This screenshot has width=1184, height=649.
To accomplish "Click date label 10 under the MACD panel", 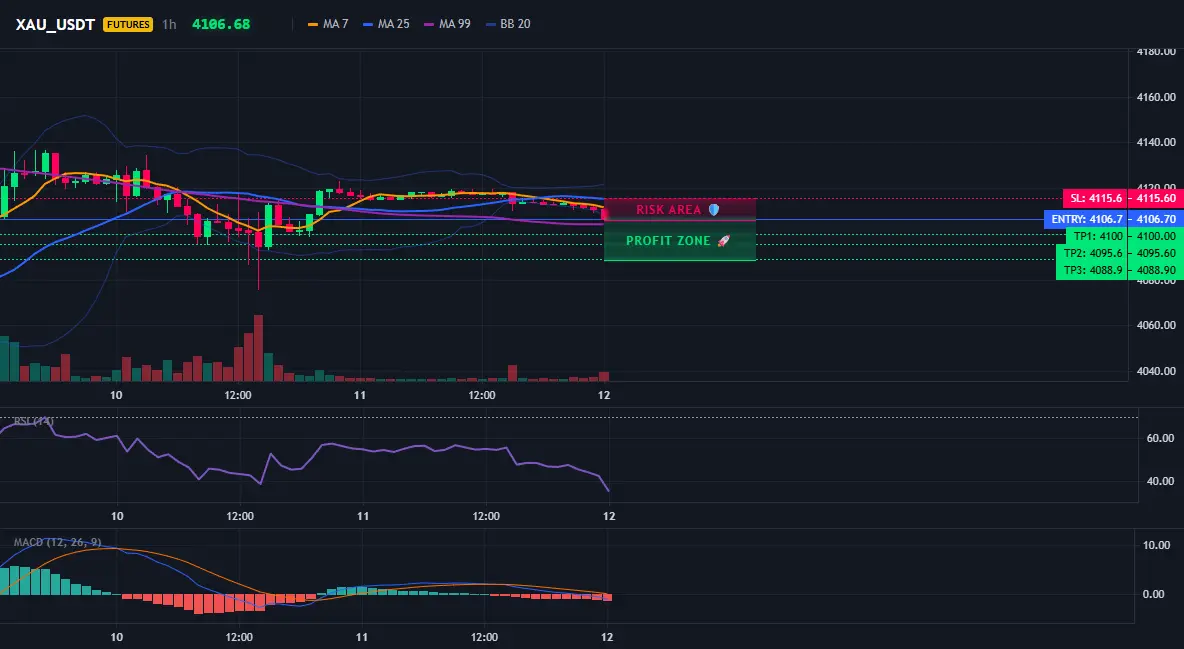I will click(116, 637).
